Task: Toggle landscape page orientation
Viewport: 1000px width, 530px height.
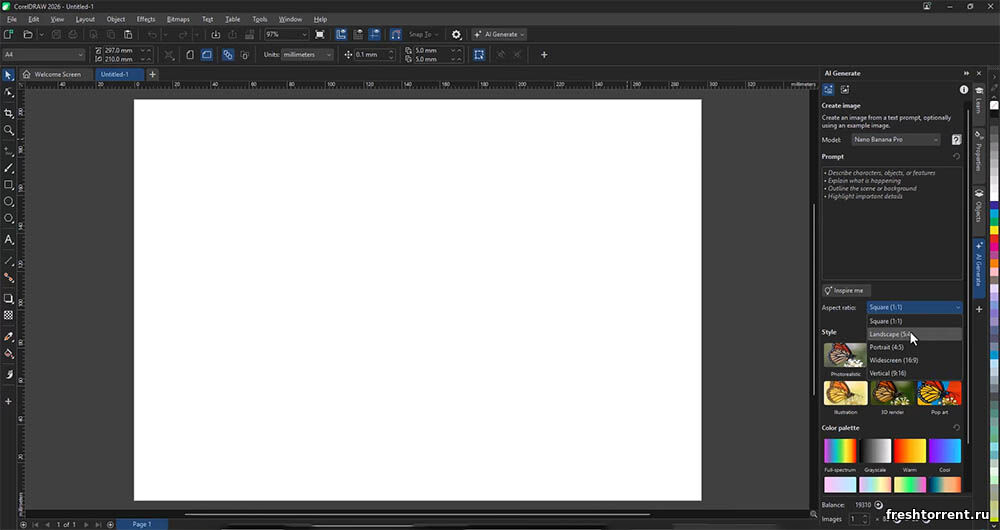Action: pyautogui.click(x=207, y=55)
